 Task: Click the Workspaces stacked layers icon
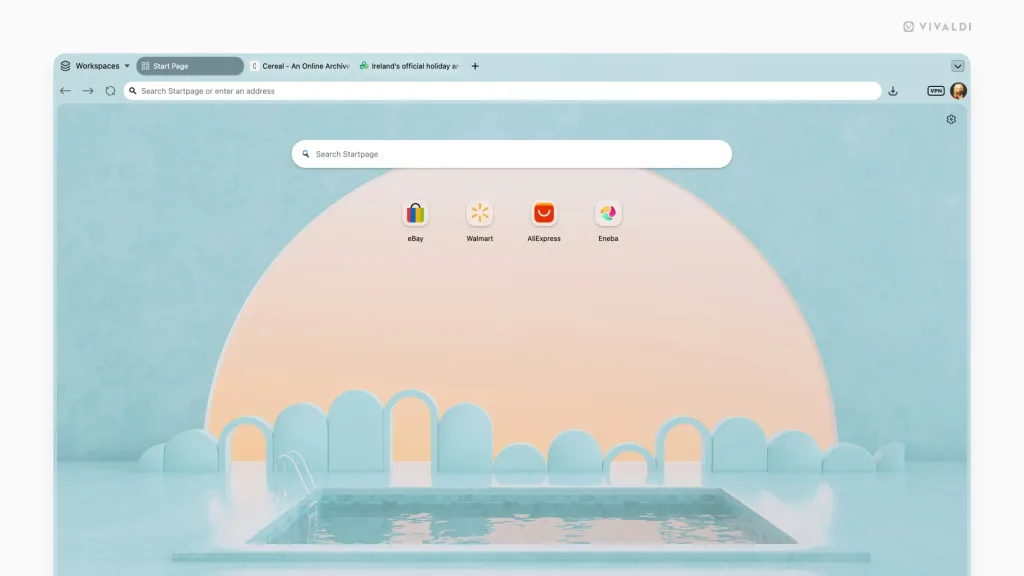[x=65, y=66]
